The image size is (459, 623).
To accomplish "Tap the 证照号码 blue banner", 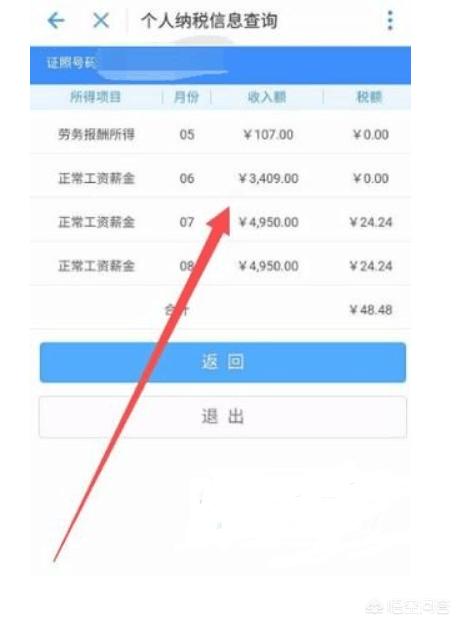I will pos(221,65).
